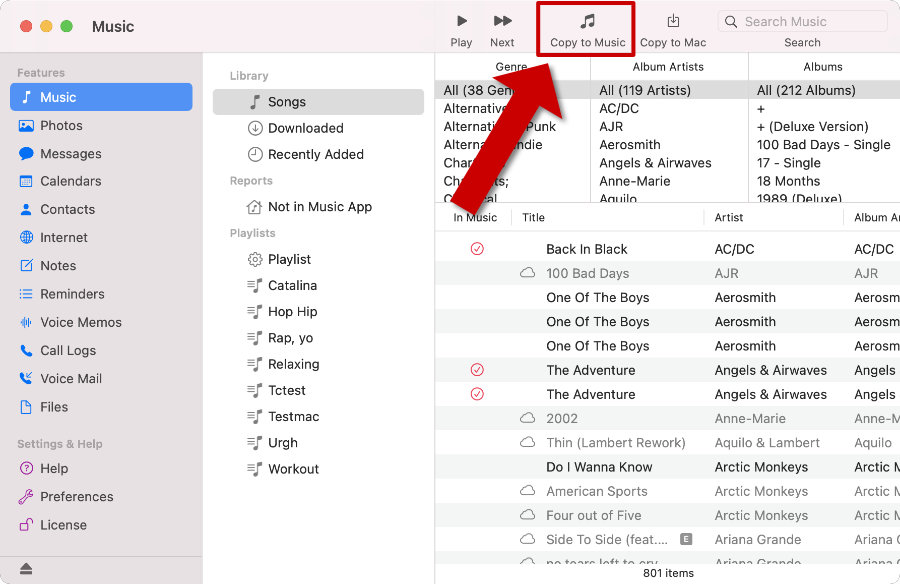The width and height of the screenshot is (900, 584).
Task: Select Music in the Features sidebar
Action: [101, 97]
